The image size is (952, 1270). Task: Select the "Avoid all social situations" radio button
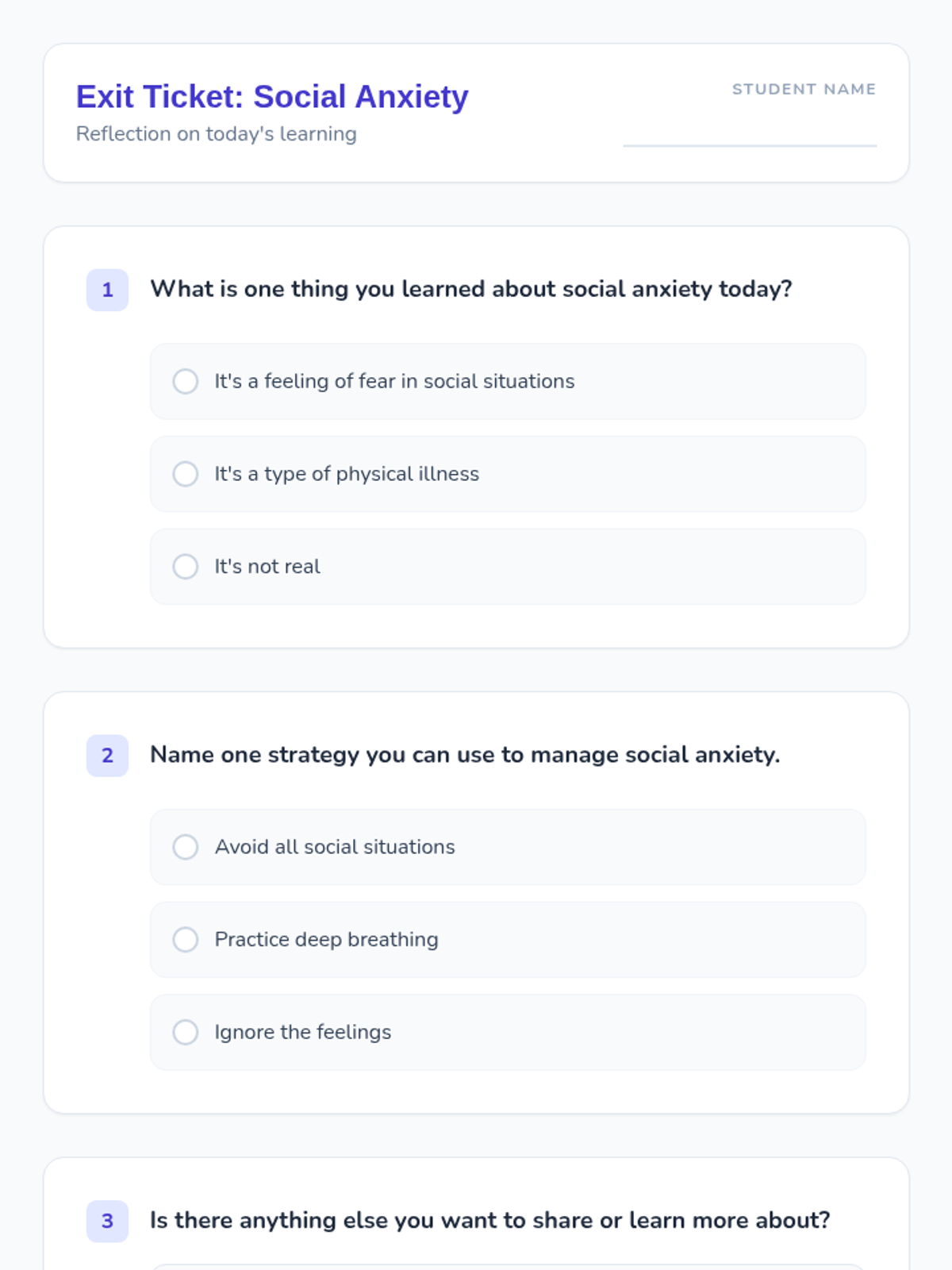pos(186,847)
